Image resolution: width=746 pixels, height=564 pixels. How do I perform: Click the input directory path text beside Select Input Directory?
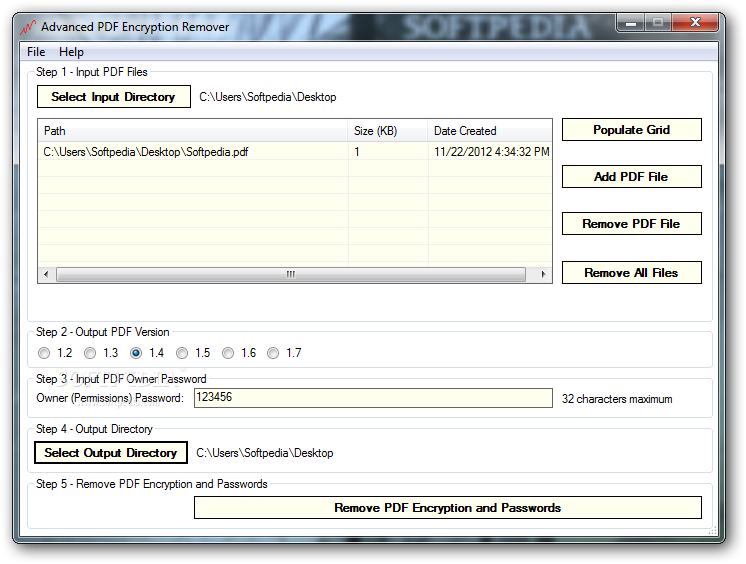(267, 97)
